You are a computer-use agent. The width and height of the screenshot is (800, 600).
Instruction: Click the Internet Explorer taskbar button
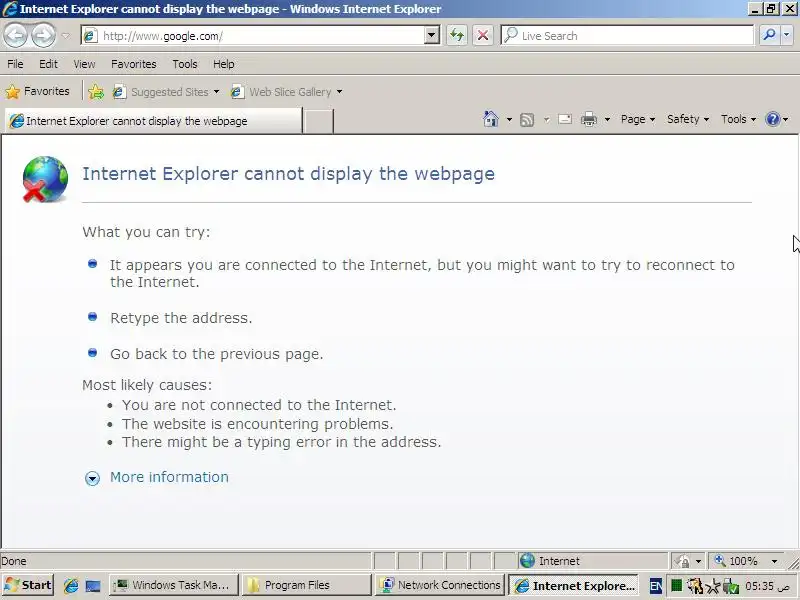click(573, 586)
